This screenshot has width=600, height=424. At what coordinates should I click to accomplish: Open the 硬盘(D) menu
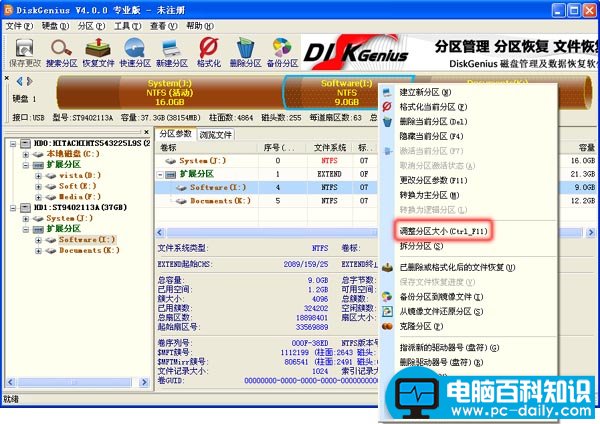[55, 26]
